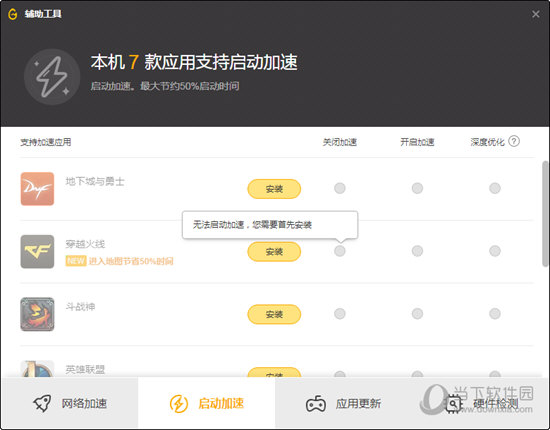Install 地下城与勇士 with 安装 button

[x=274, y=189]
